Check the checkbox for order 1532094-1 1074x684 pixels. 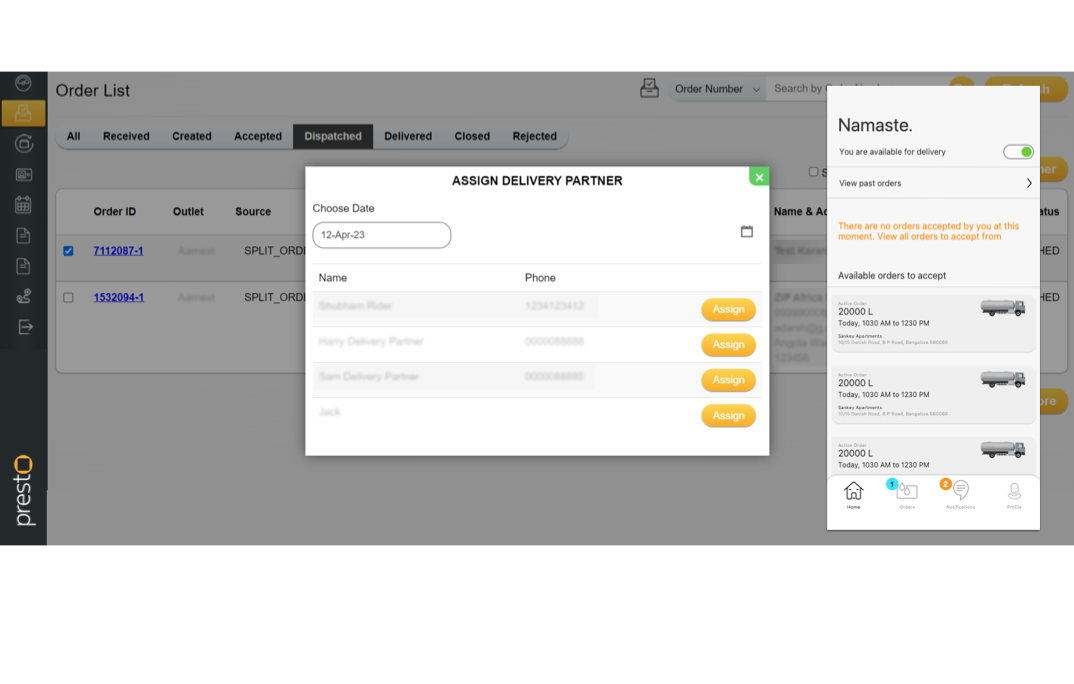(68, 298)
